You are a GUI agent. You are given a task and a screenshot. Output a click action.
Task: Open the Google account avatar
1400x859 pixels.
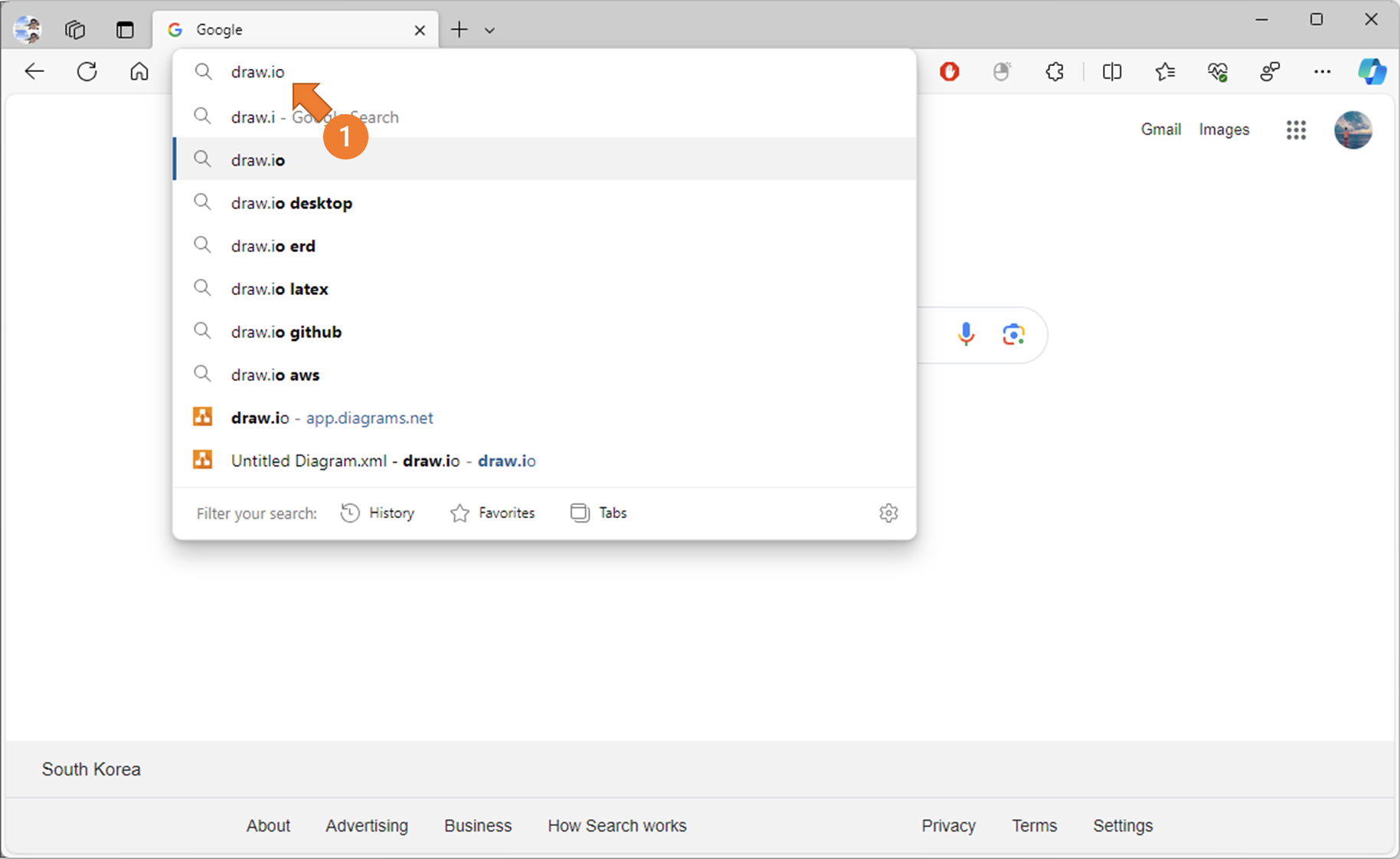click(x=1353, y=130)
